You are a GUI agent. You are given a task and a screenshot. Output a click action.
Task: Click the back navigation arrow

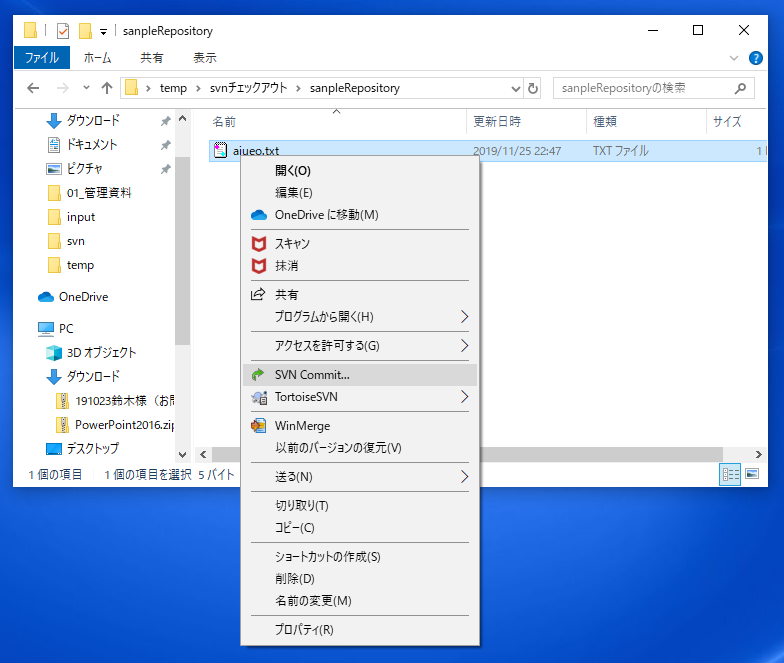click(33, 88)
